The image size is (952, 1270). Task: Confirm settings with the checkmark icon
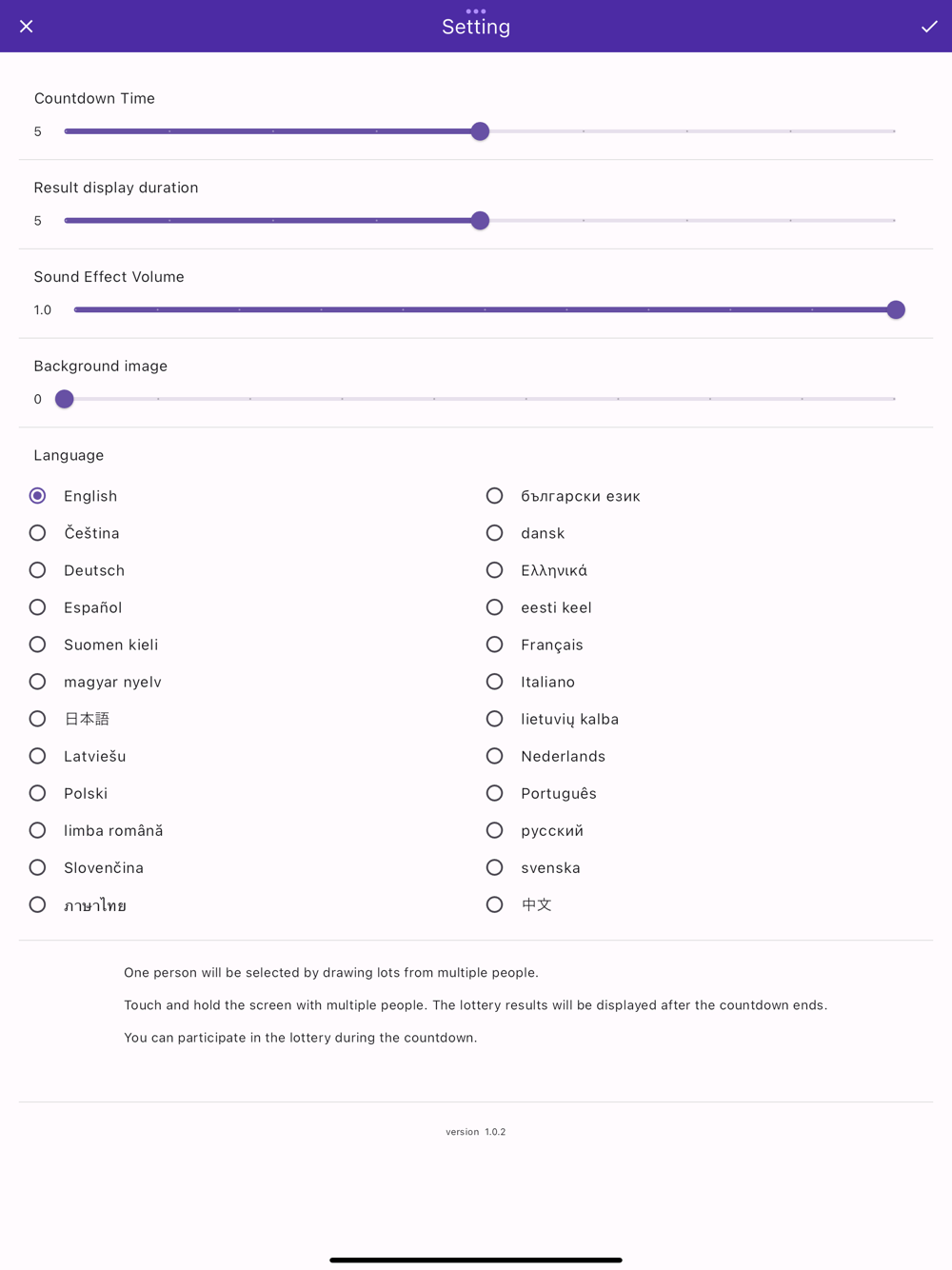click(x=929, y=27)
